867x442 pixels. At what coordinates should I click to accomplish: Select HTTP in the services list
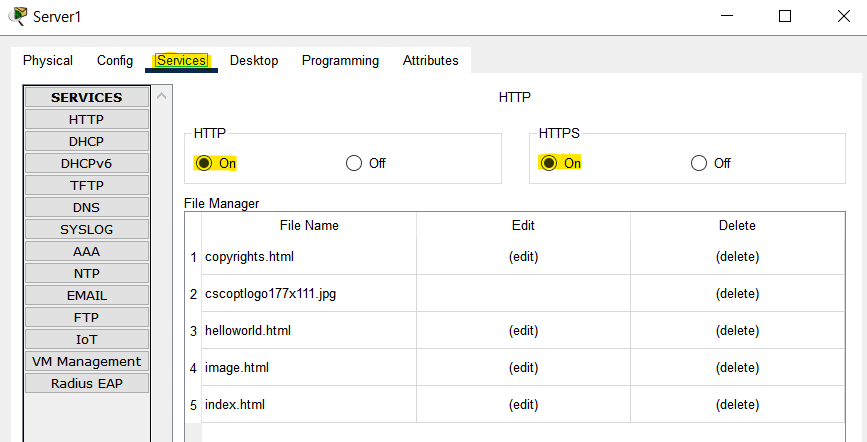[87, 119]
